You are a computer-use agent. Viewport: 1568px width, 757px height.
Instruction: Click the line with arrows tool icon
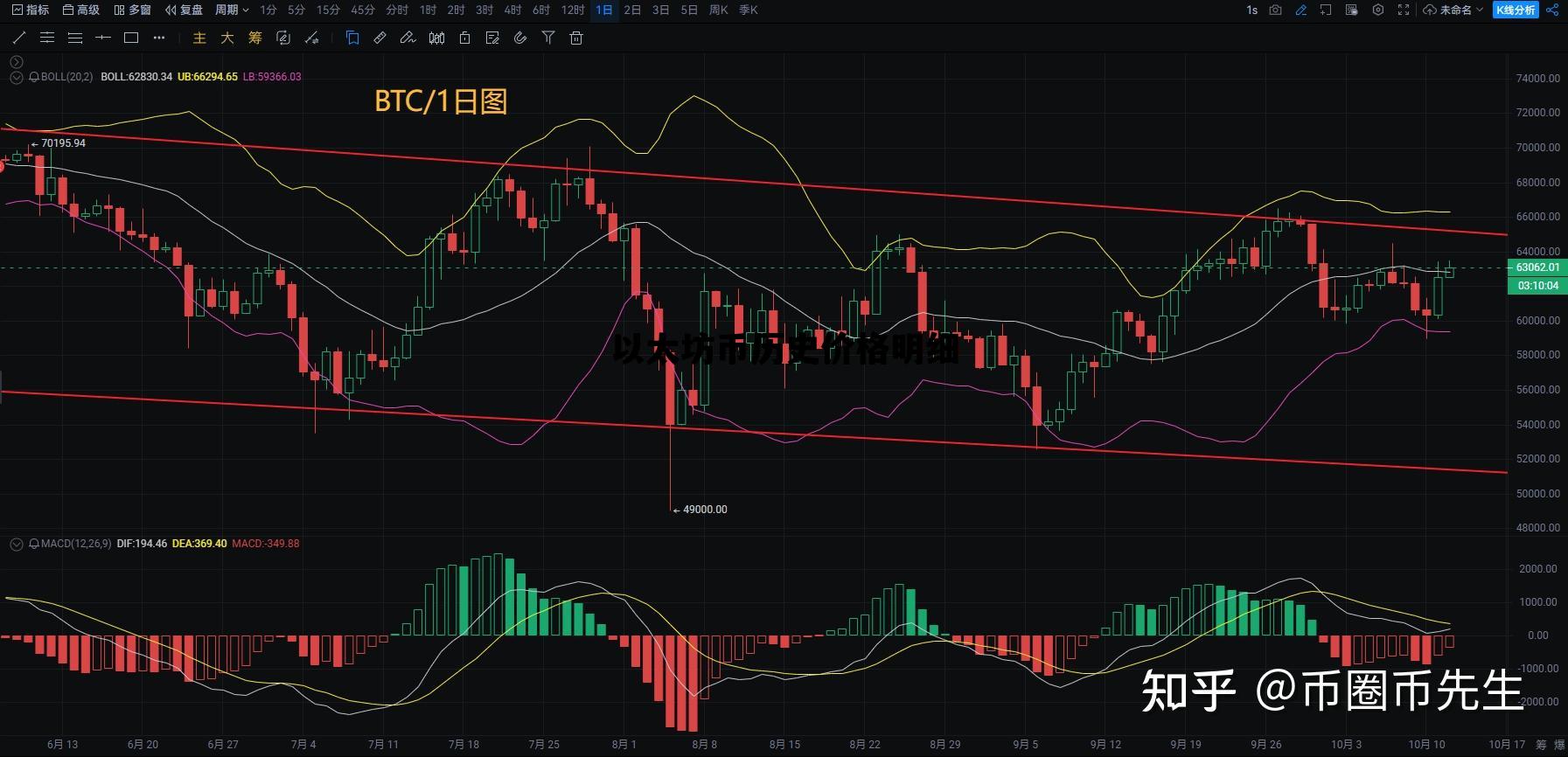click(x=312, y=38)
